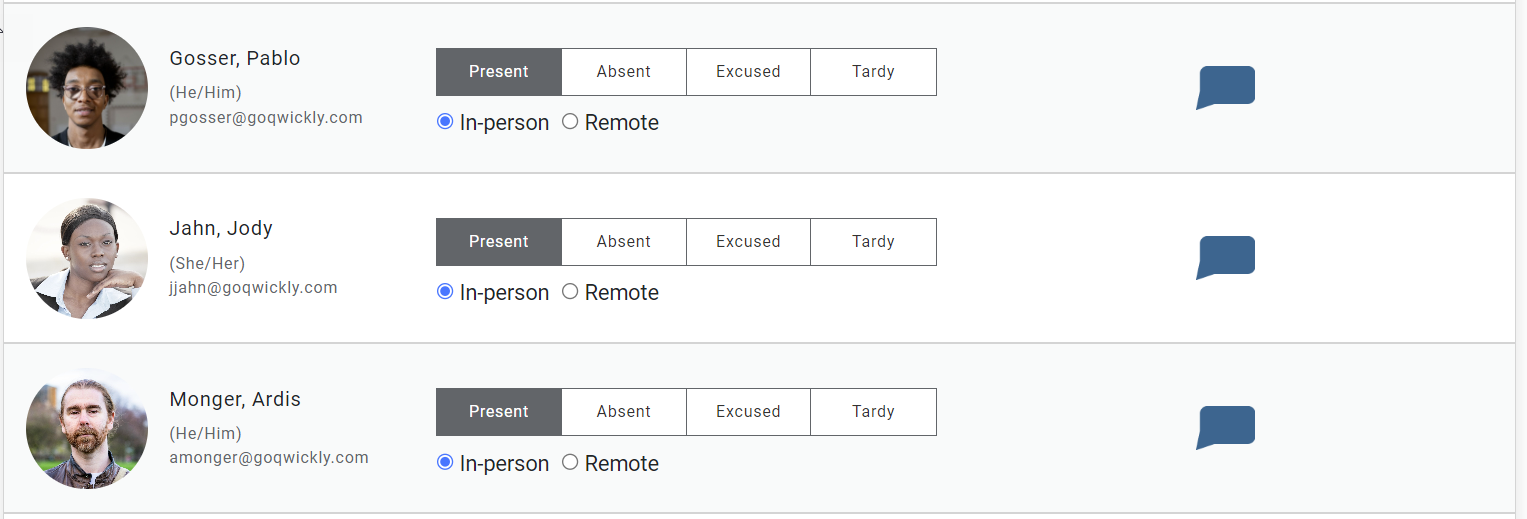
Task: Choose In-person radio for Jody Jahn
Action: (x=446, y=292)
